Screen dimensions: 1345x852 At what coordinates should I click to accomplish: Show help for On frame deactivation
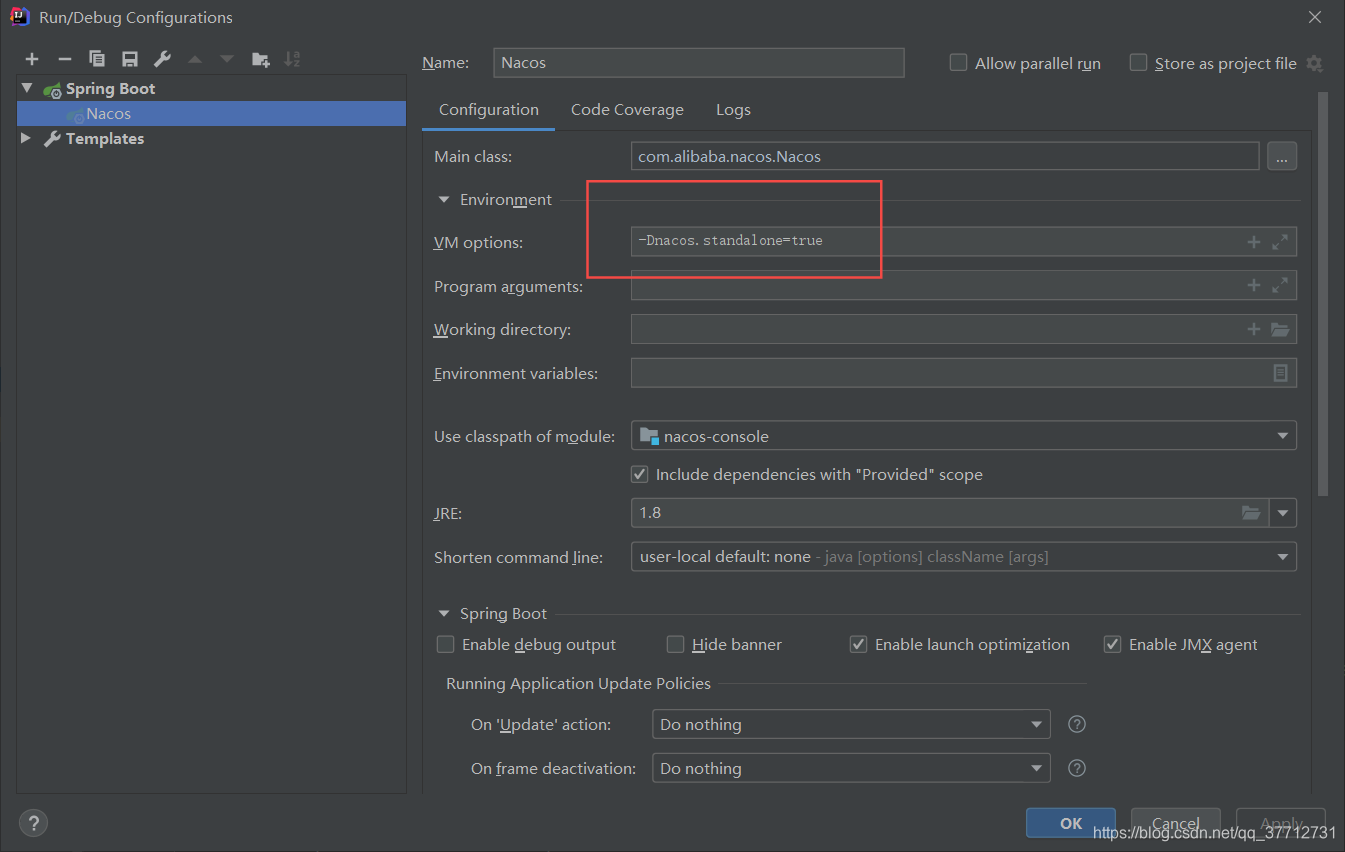[1077, 768]
